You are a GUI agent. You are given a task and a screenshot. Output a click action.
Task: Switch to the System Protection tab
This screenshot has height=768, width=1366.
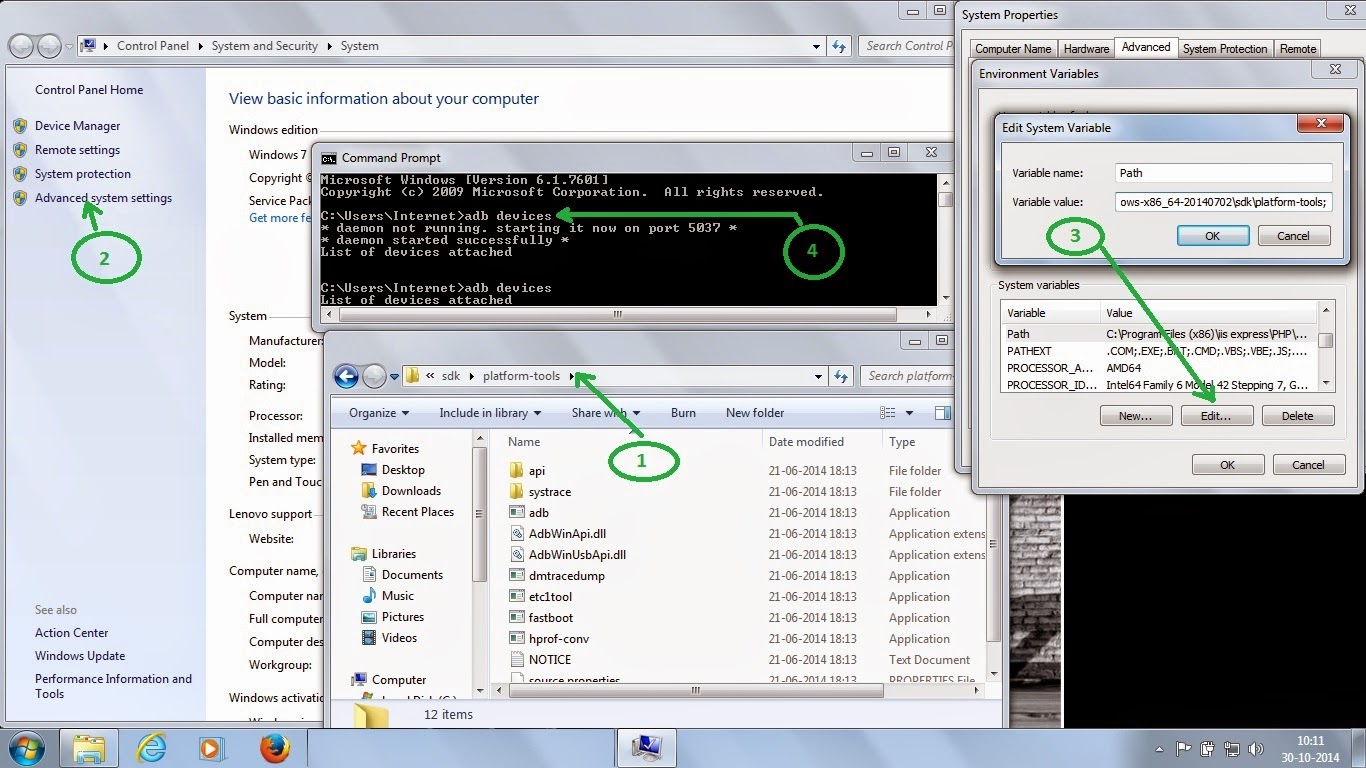coord(1228,47)
